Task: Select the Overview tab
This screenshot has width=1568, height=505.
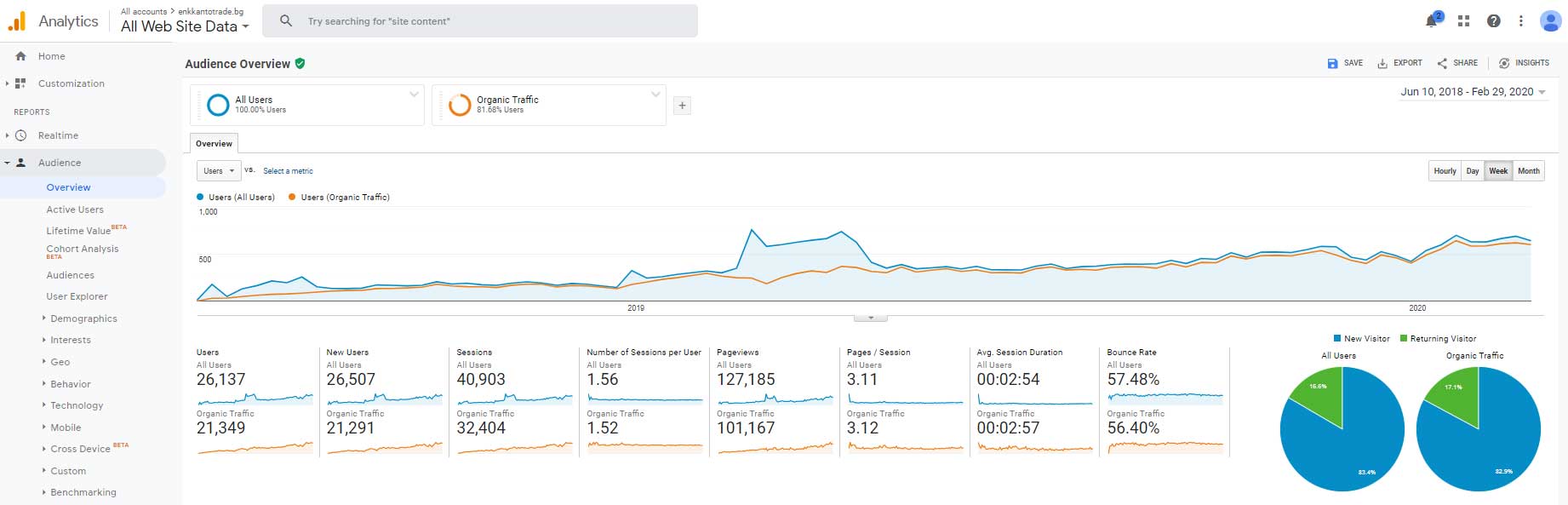Action: click(214, 144)
